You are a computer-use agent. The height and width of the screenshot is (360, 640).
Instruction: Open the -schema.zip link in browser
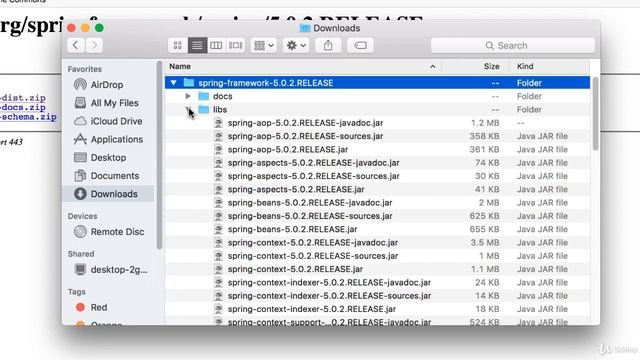point(28,117)
